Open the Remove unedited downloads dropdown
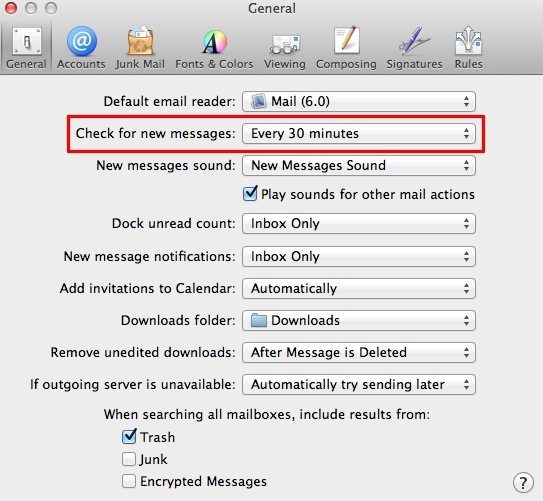The image size is (543, 501). [359, 352]
